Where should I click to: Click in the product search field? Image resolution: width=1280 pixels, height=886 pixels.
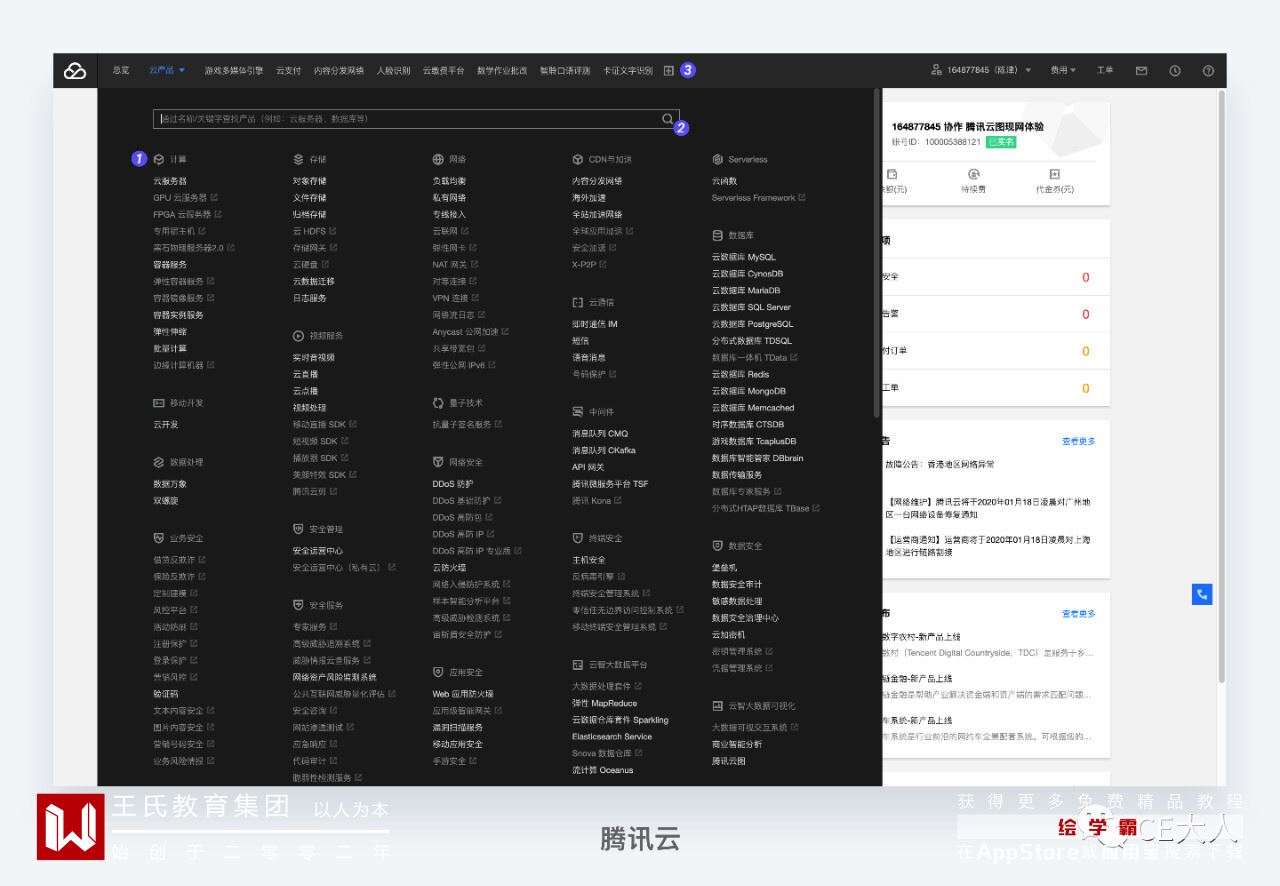click(416, 119)
